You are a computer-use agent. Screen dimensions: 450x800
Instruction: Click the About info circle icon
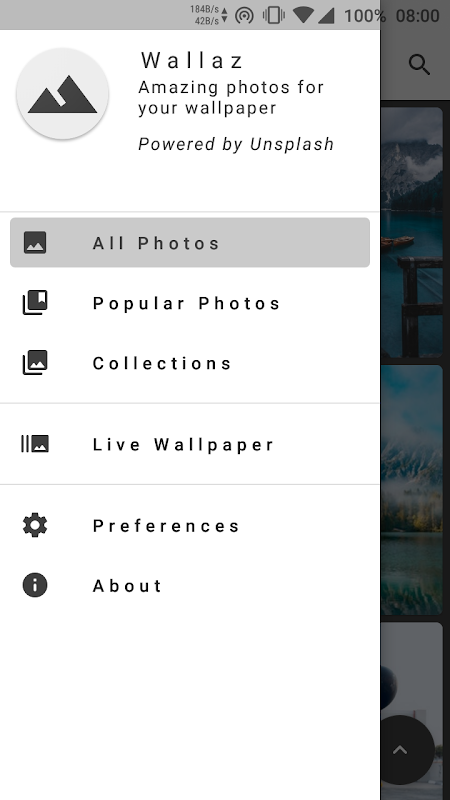[35, 585]
